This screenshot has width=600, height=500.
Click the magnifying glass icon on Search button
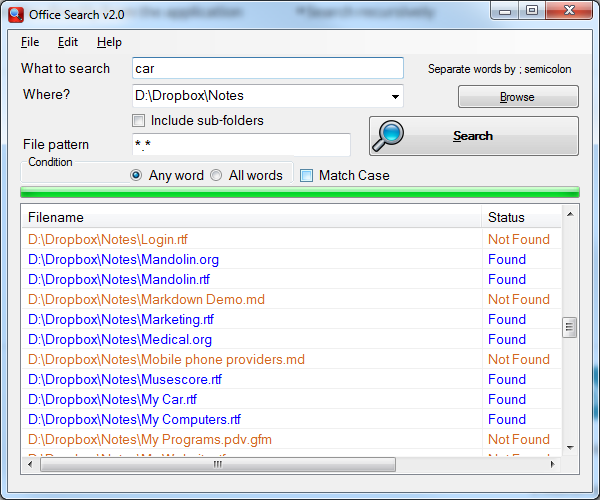coord(388,136)
